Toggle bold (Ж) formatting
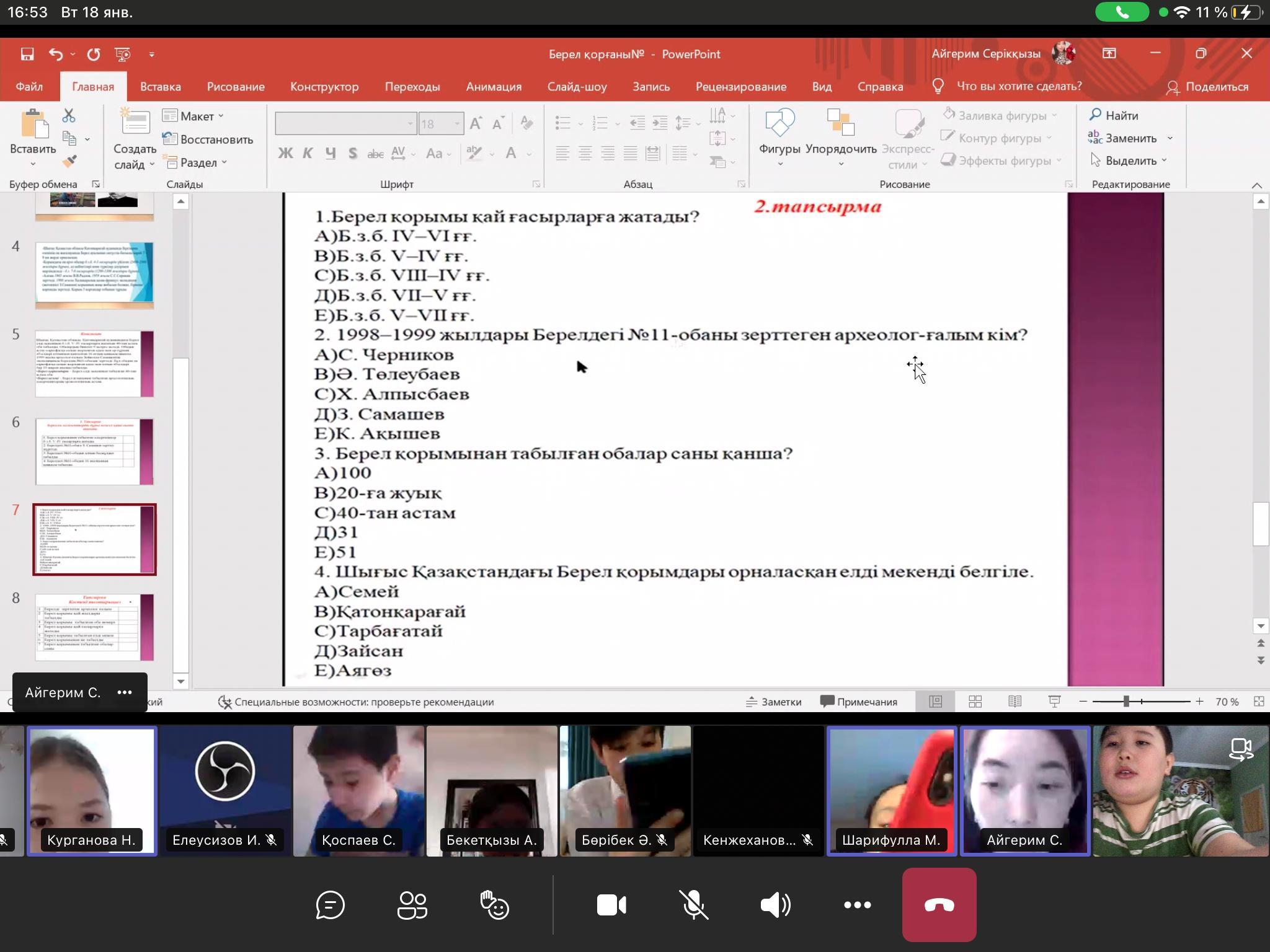 285,153
